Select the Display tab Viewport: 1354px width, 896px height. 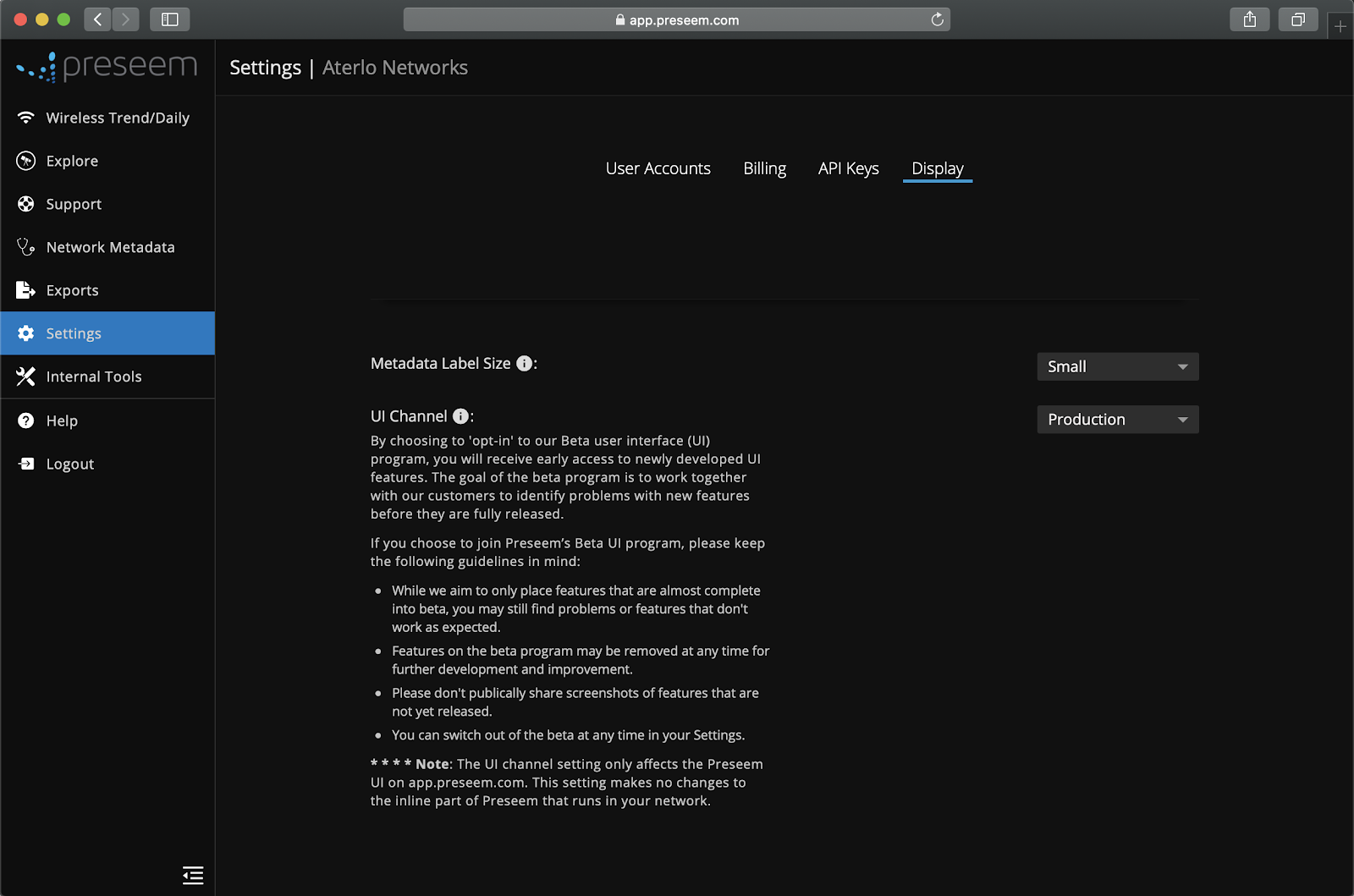click(938, 168)
